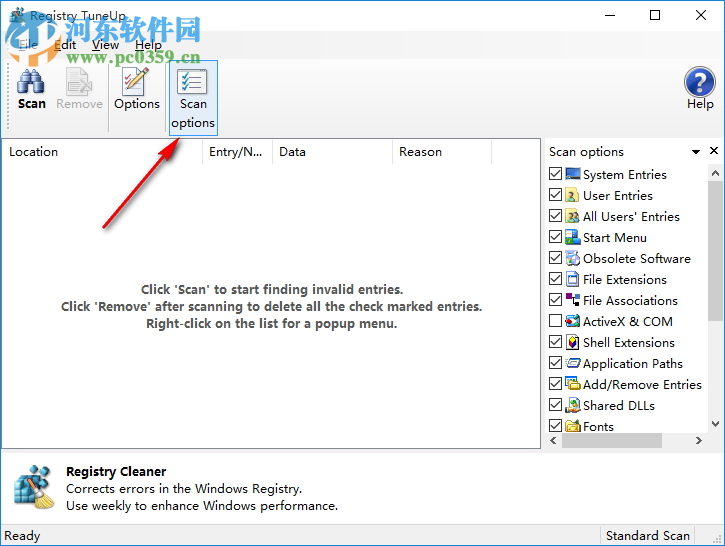Screen dimensions: 725x546
Task: Start a registry scan with the Scan binoculars button
Action: click(x=31, y=90)
